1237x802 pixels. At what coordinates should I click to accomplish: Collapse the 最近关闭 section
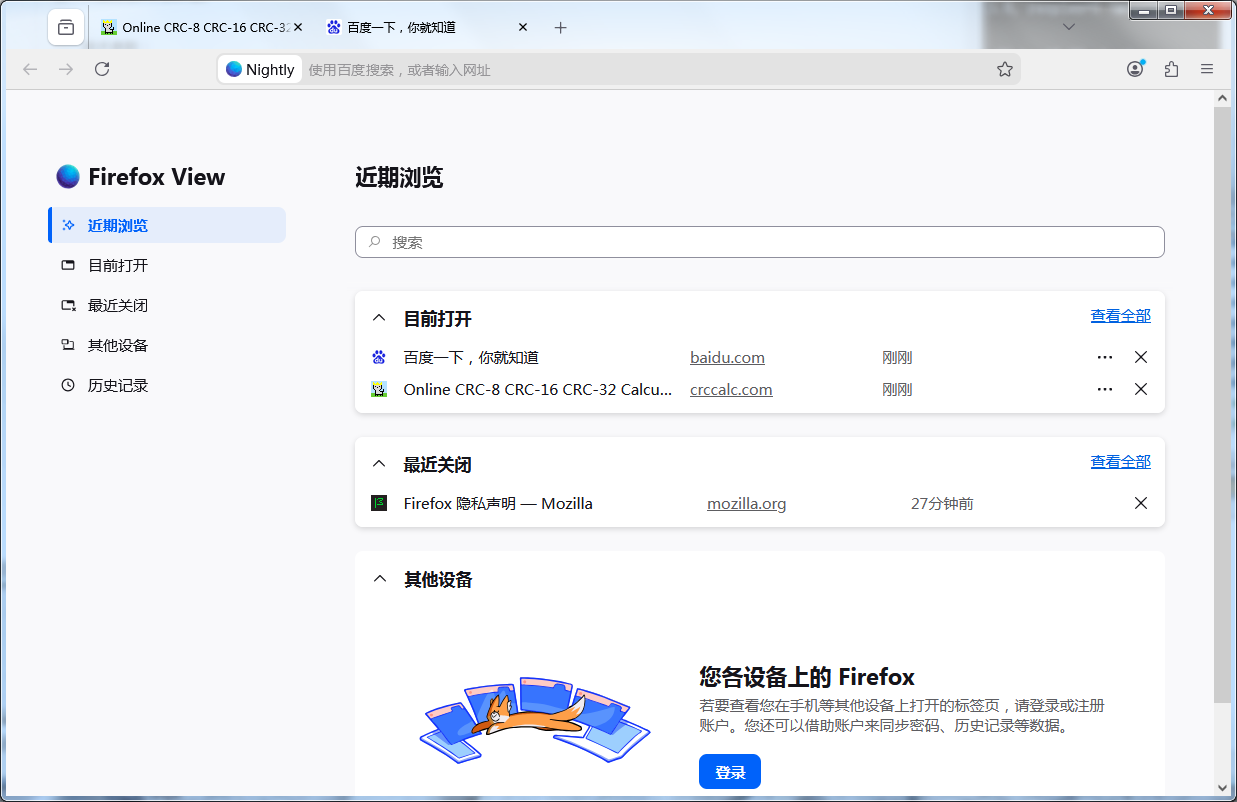379,465
